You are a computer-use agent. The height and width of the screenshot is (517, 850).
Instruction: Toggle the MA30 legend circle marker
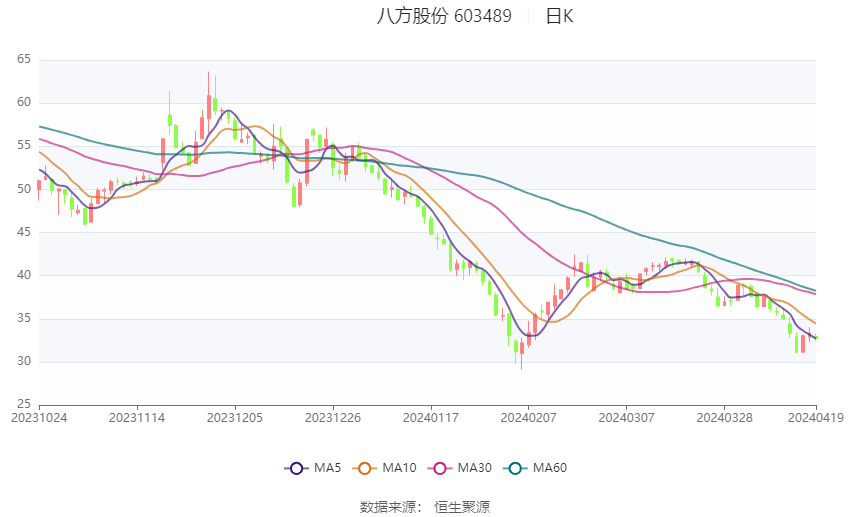pos(440,468)
